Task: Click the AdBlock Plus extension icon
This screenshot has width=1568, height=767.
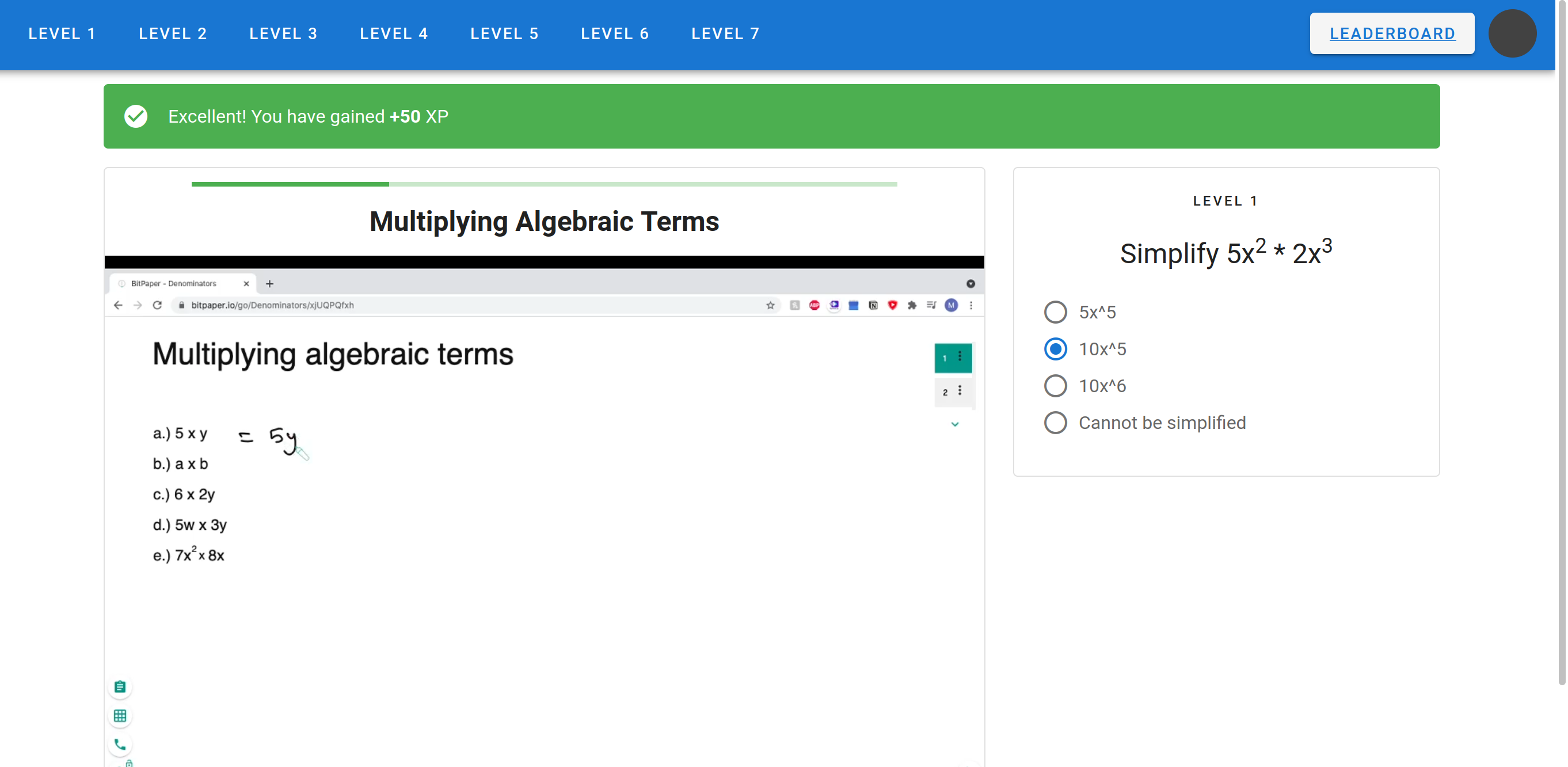Action: [814, 305]
